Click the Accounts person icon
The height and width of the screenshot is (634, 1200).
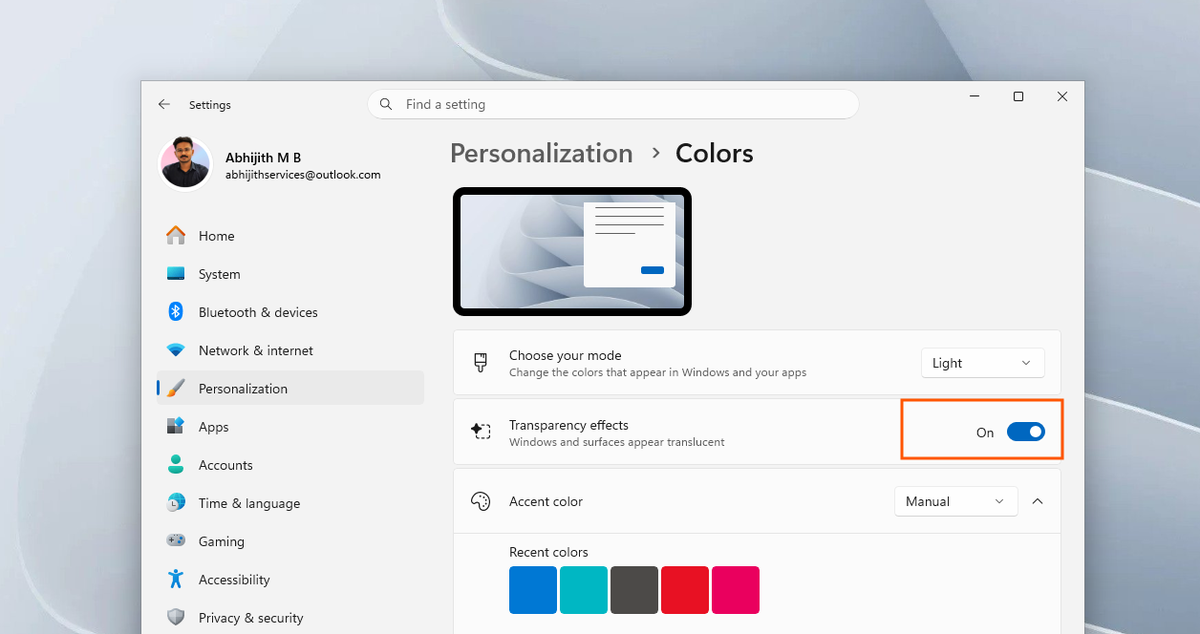(x=176, y=465)
